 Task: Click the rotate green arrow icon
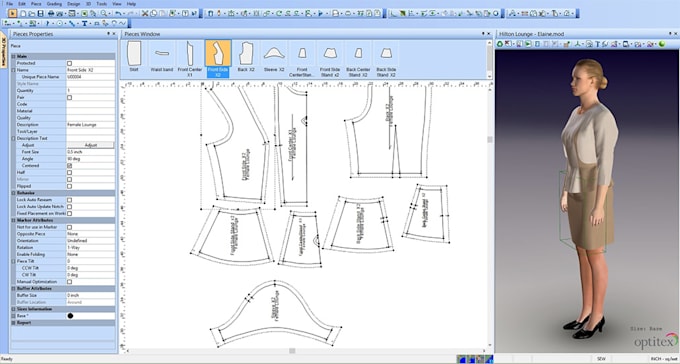click(279, 13)
